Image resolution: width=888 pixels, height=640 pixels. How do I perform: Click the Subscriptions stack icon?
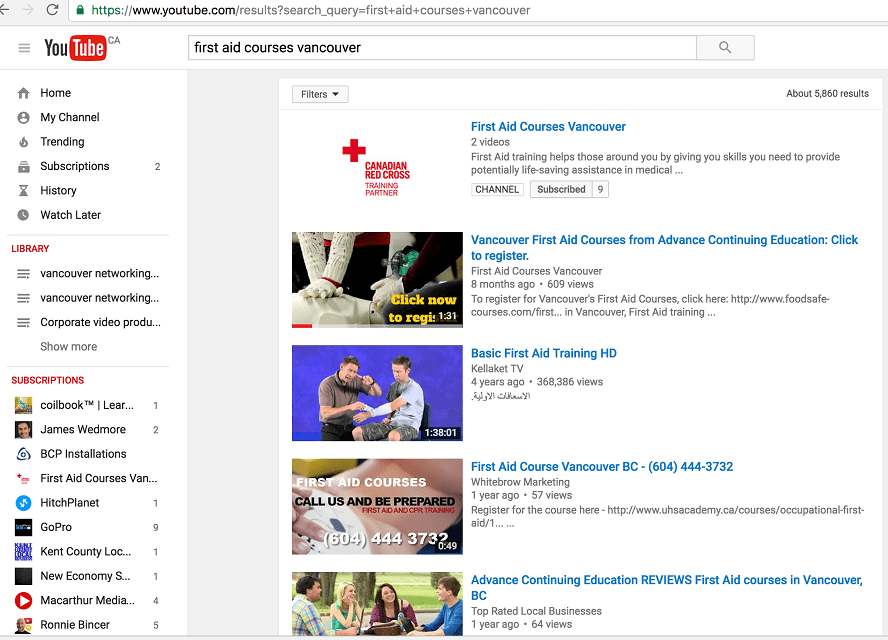point(23,167)
